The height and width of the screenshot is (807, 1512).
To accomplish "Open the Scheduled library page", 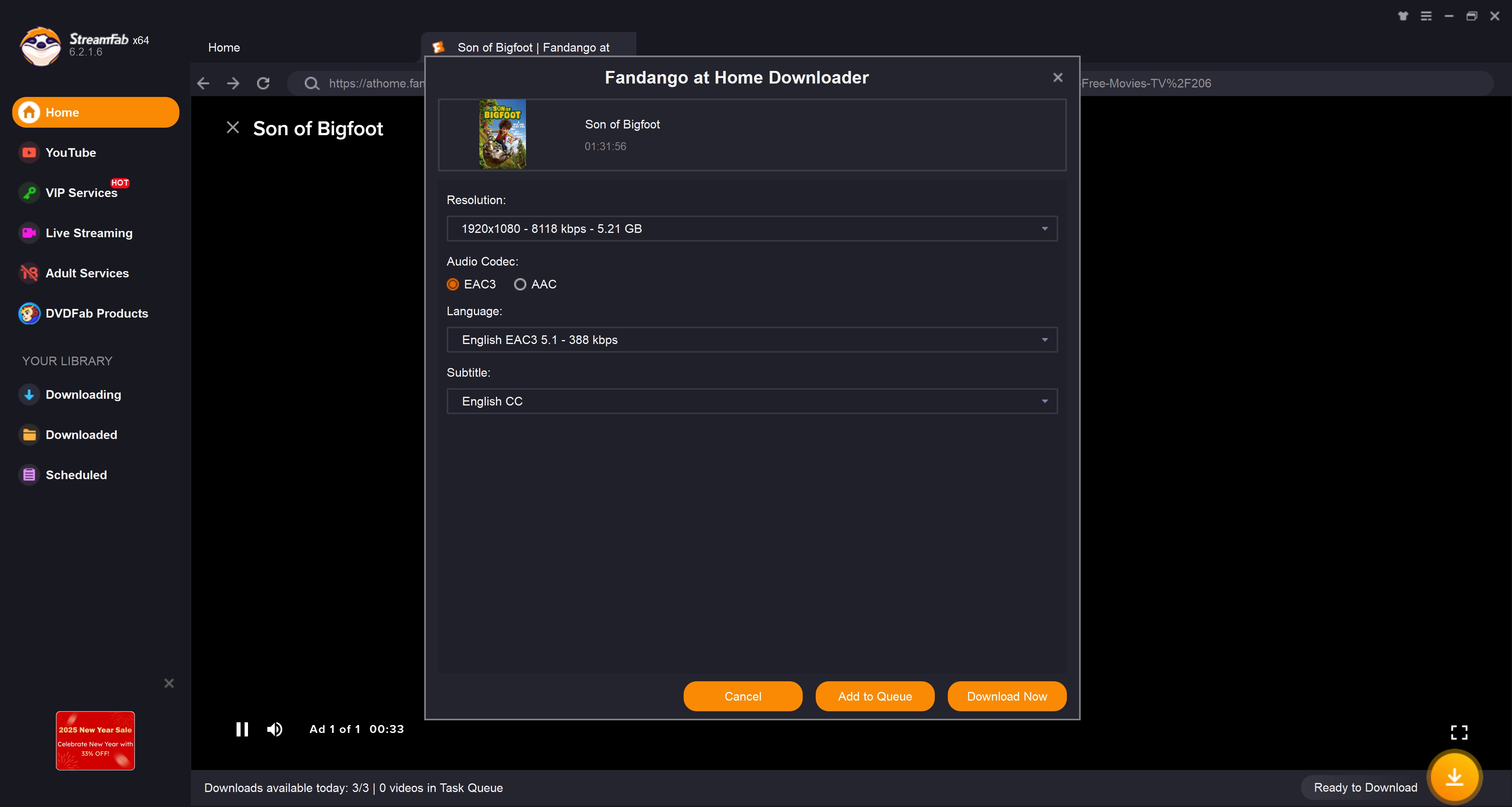I will [x=76, y=475].
